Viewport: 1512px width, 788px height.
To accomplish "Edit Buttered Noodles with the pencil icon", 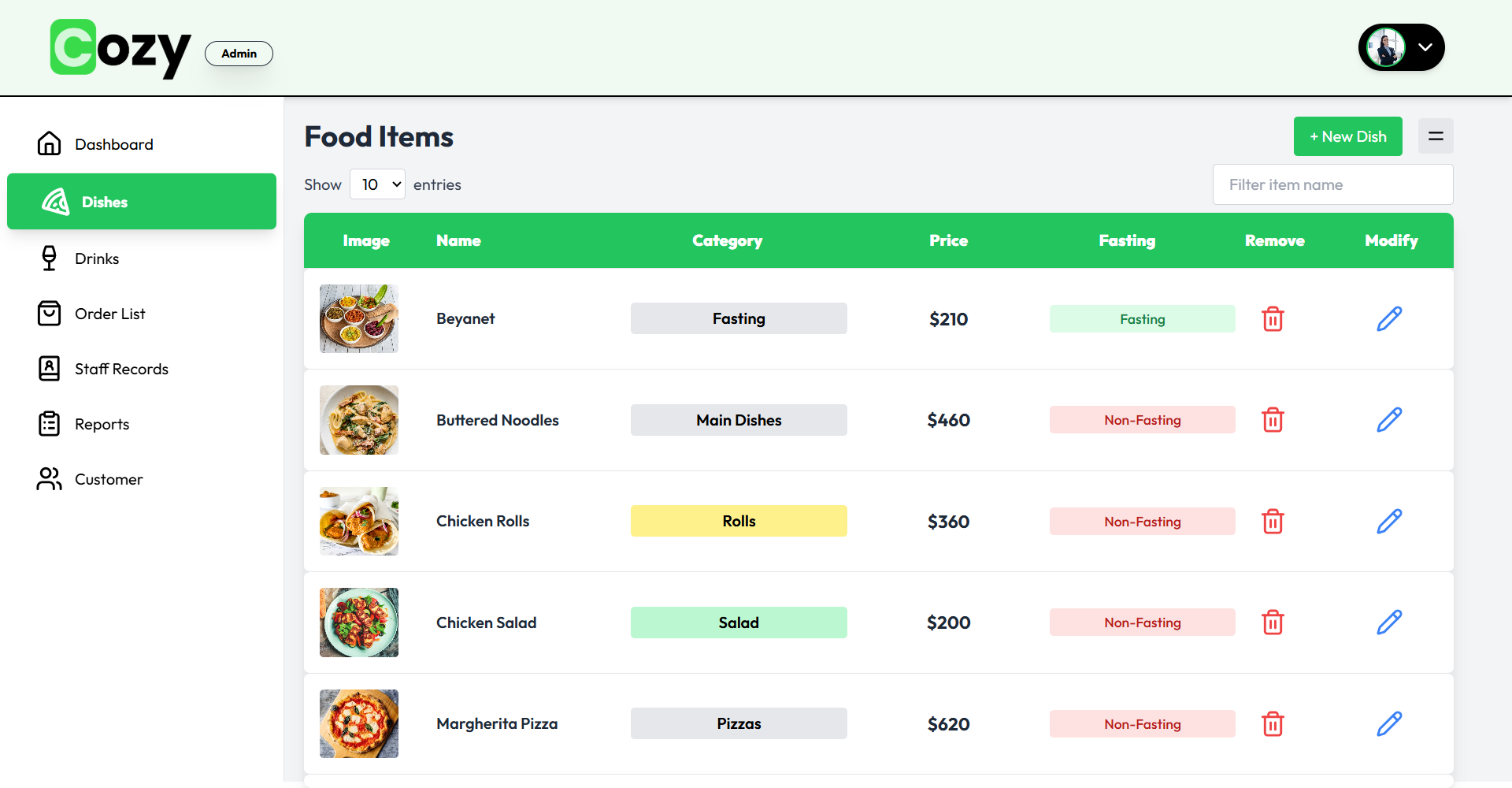I will 1389,419.
